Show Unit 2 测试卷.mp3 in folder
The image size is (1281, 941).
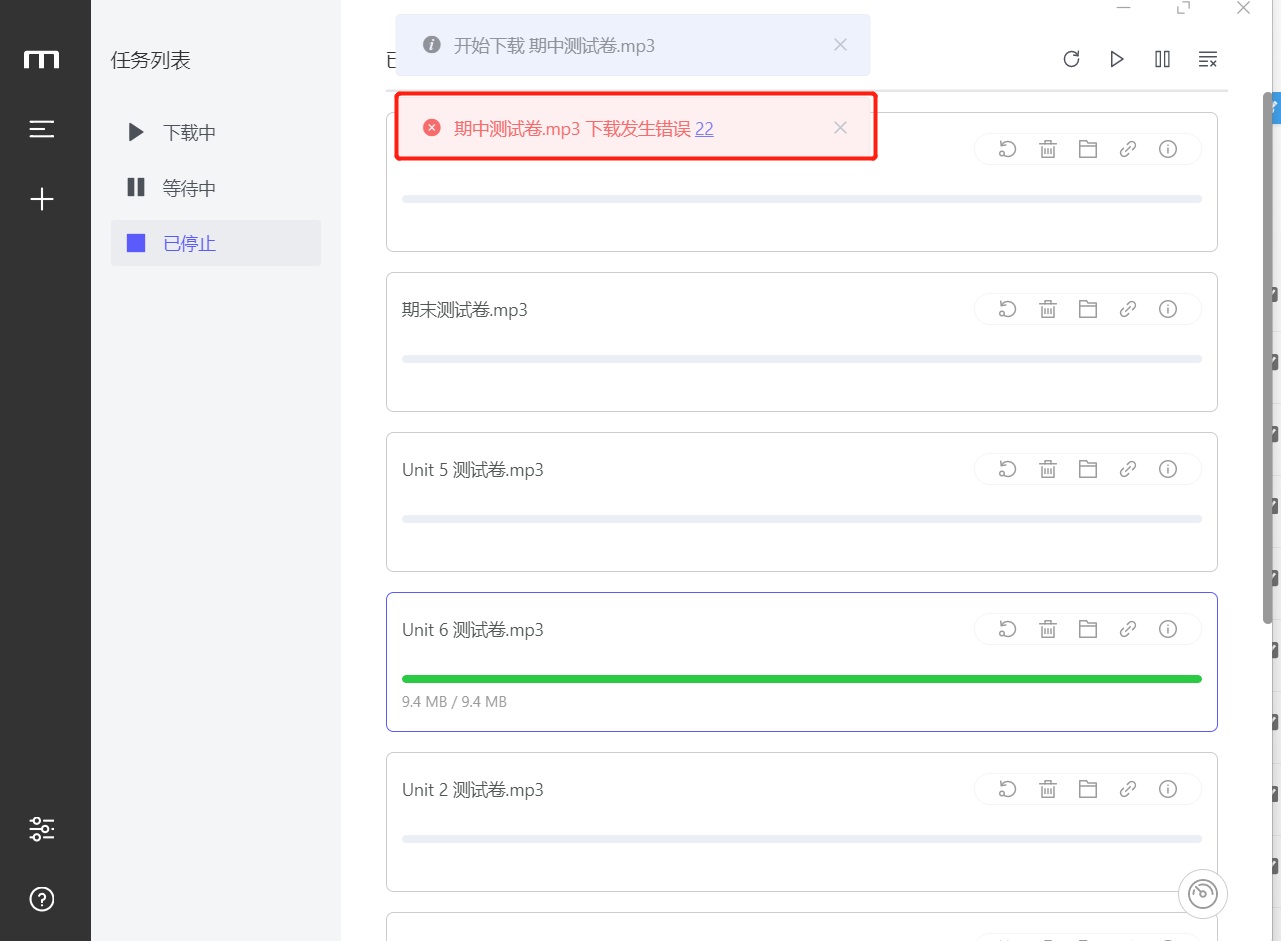point(1088,789)
